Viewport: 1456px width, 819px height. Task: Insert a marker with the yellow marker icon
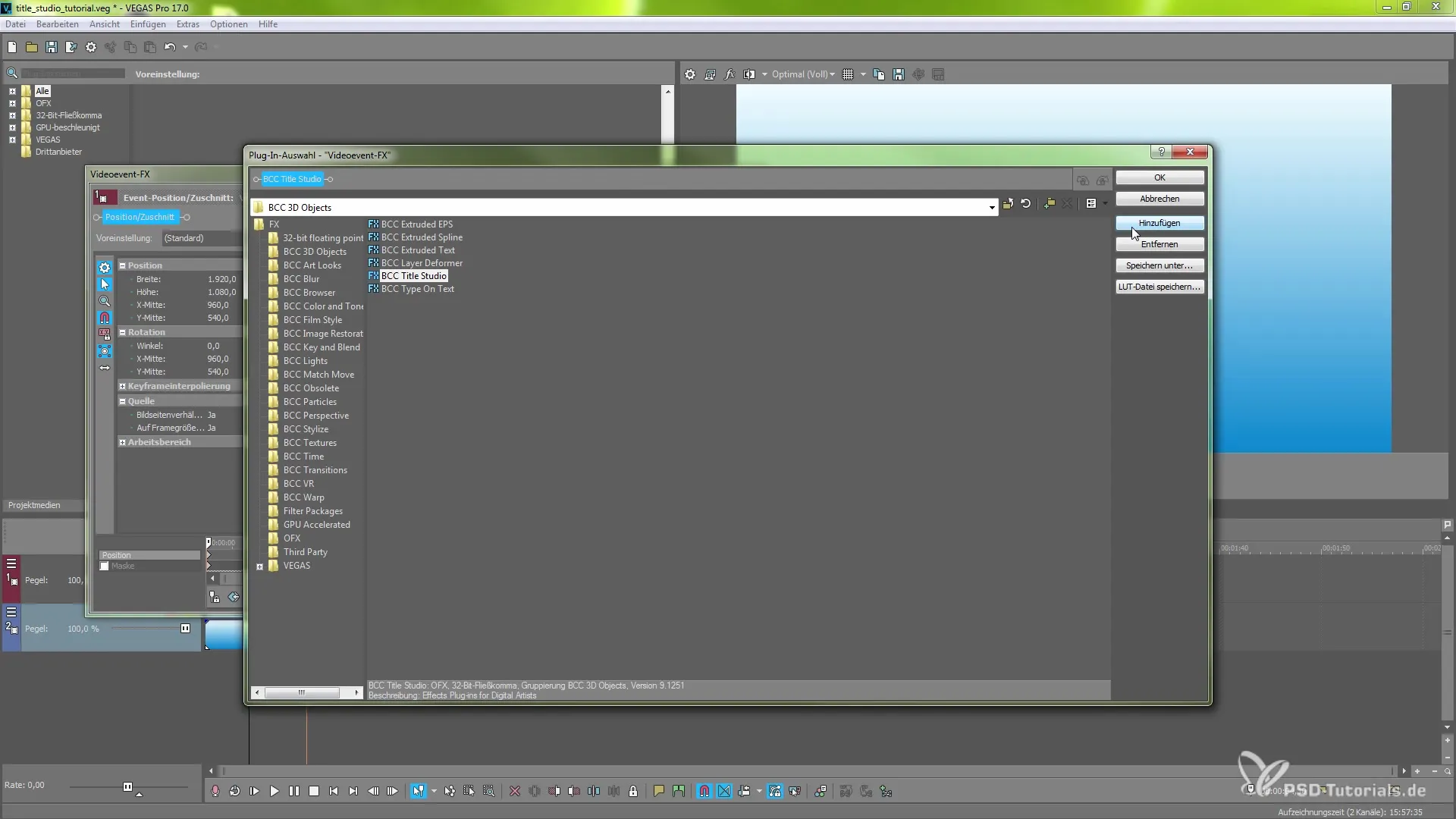tap(659, 791)
